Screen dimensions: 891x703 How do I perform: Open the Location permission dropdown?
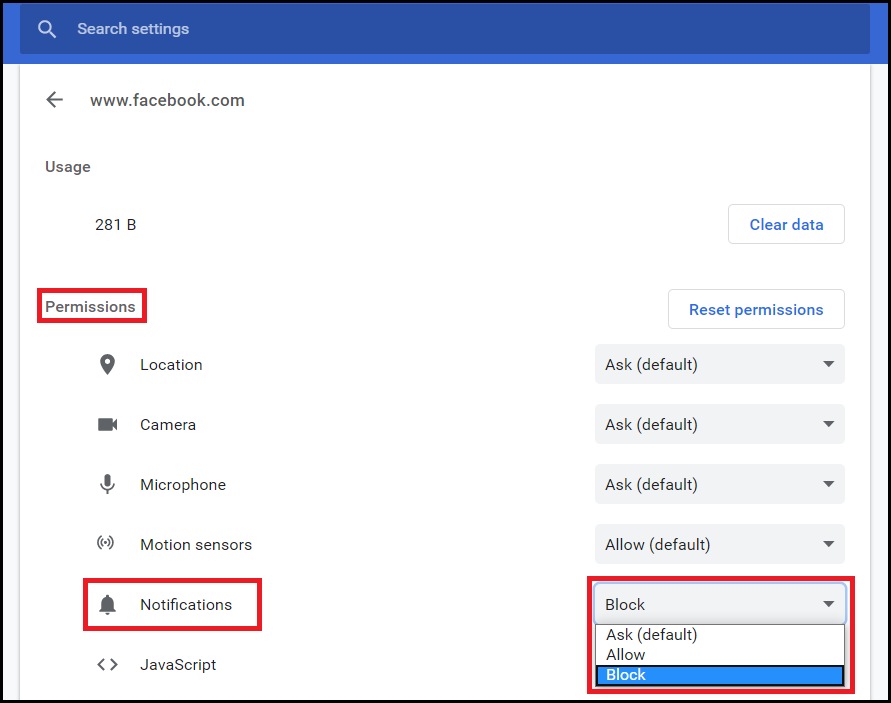[x=719, y=365]
